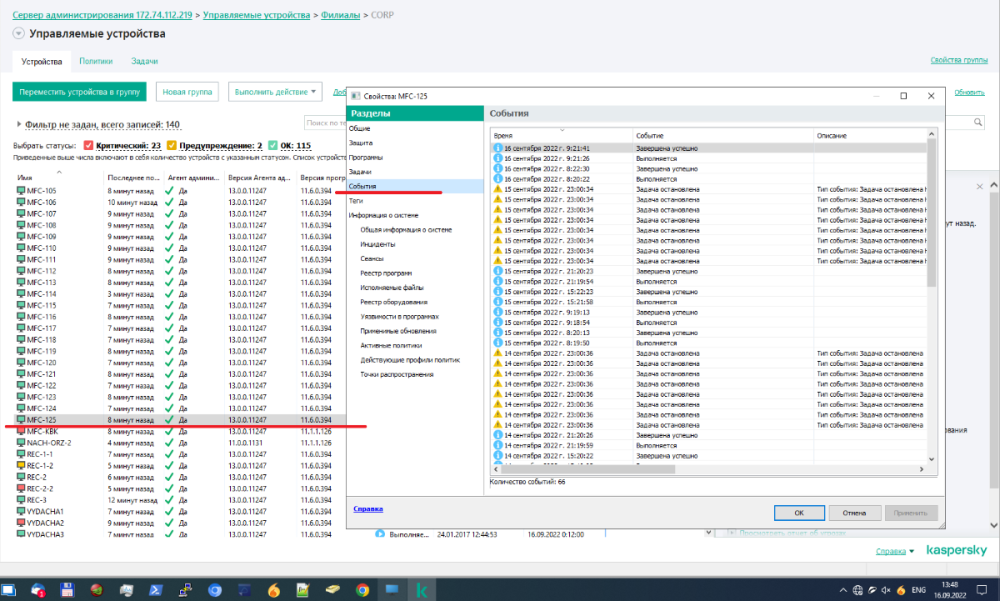Viewport: 1000px width, 601px height.
Task: Switch to the Политики tab
Action: pyautogui.click(x=96, y=61)
